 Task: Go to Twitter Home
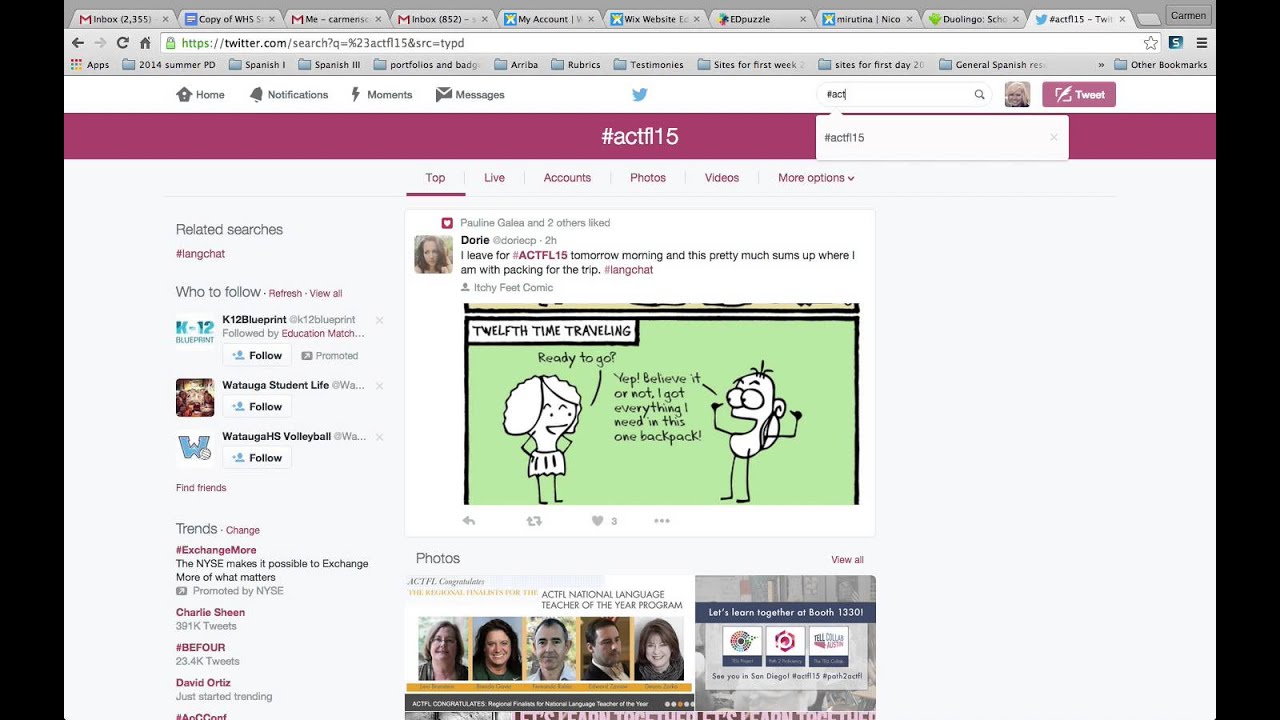(x=200, y=95)
